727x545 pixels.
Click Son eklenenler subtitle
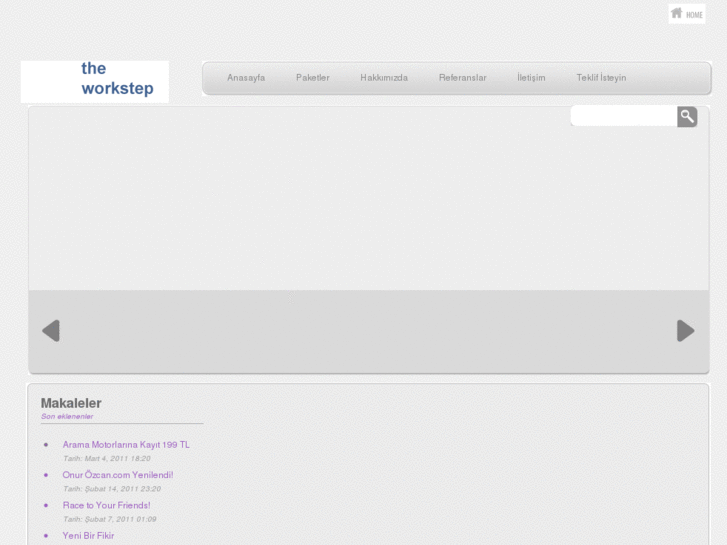coord(67,416)
